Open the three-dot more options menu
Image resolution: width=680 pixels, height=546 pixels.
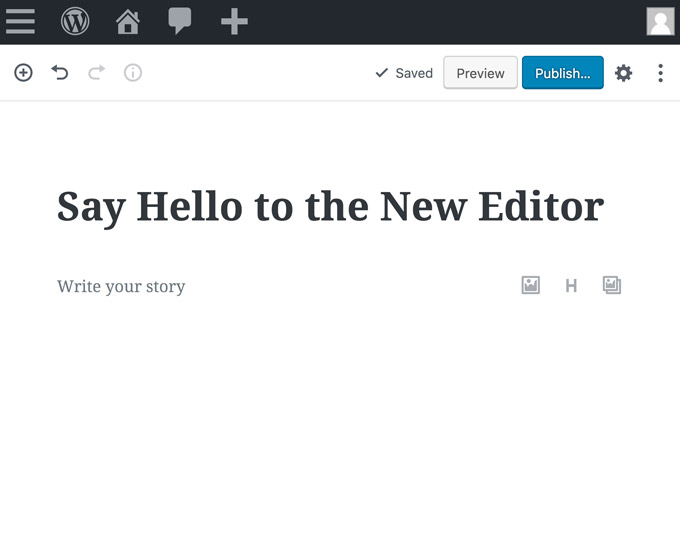tap(660, 73)
